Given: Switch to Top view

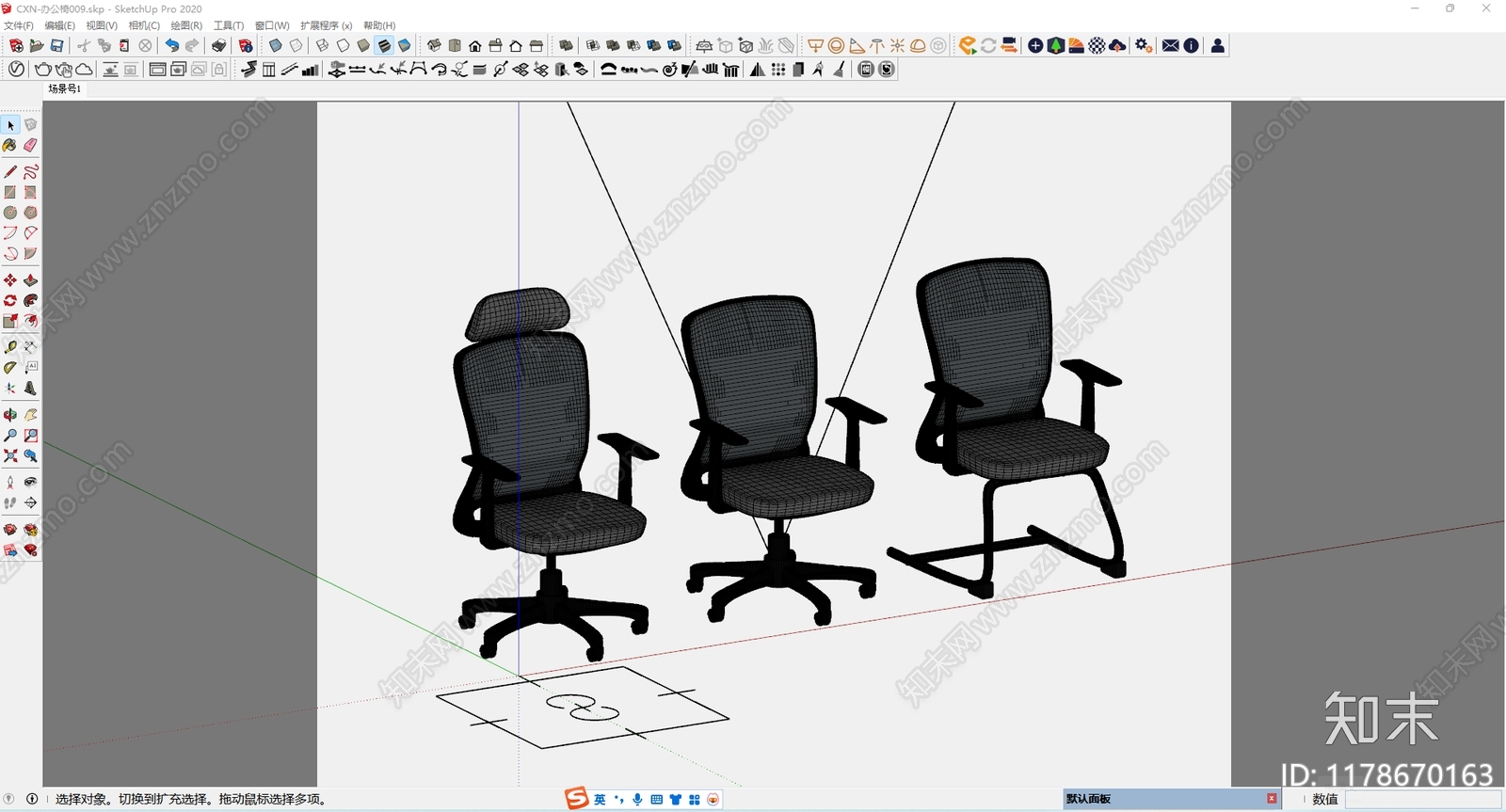Looking at the screenshot, I should point(455,45).
